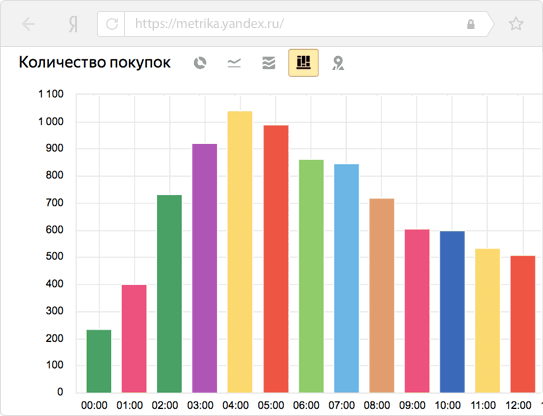
Task: Switch to the line chart view icon
Action: (234, 63)
